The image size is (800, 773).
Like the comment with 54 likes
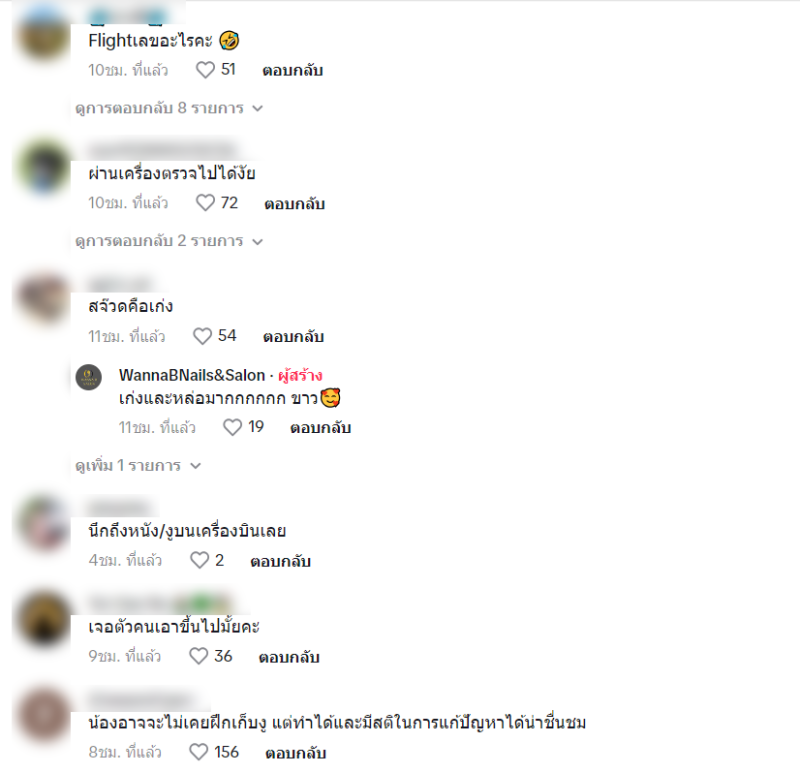(x=202, y=336)
